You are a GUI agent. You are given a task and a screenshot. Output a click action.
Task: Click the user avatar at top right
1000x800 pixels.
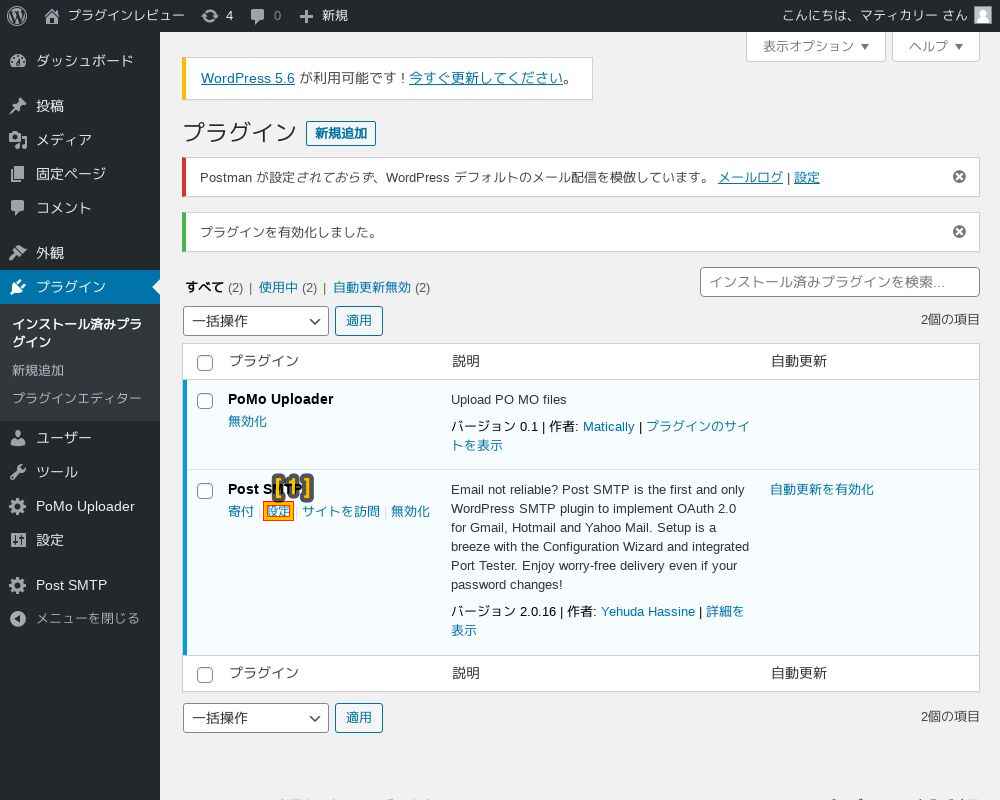pyautogui.click(x=983, y=15)
